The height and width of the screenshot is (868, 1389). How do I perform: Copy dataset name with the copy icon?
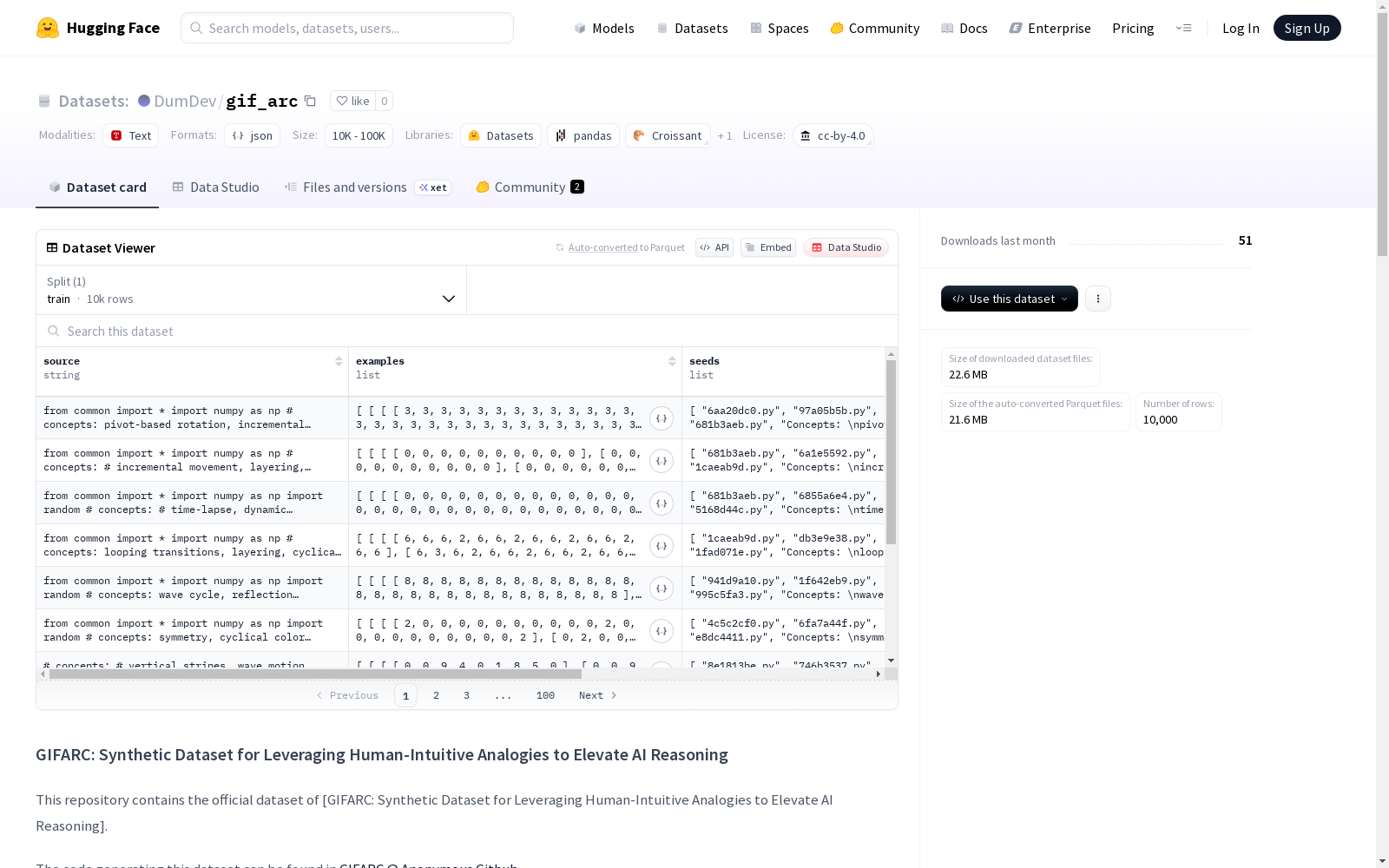[310, 101]
